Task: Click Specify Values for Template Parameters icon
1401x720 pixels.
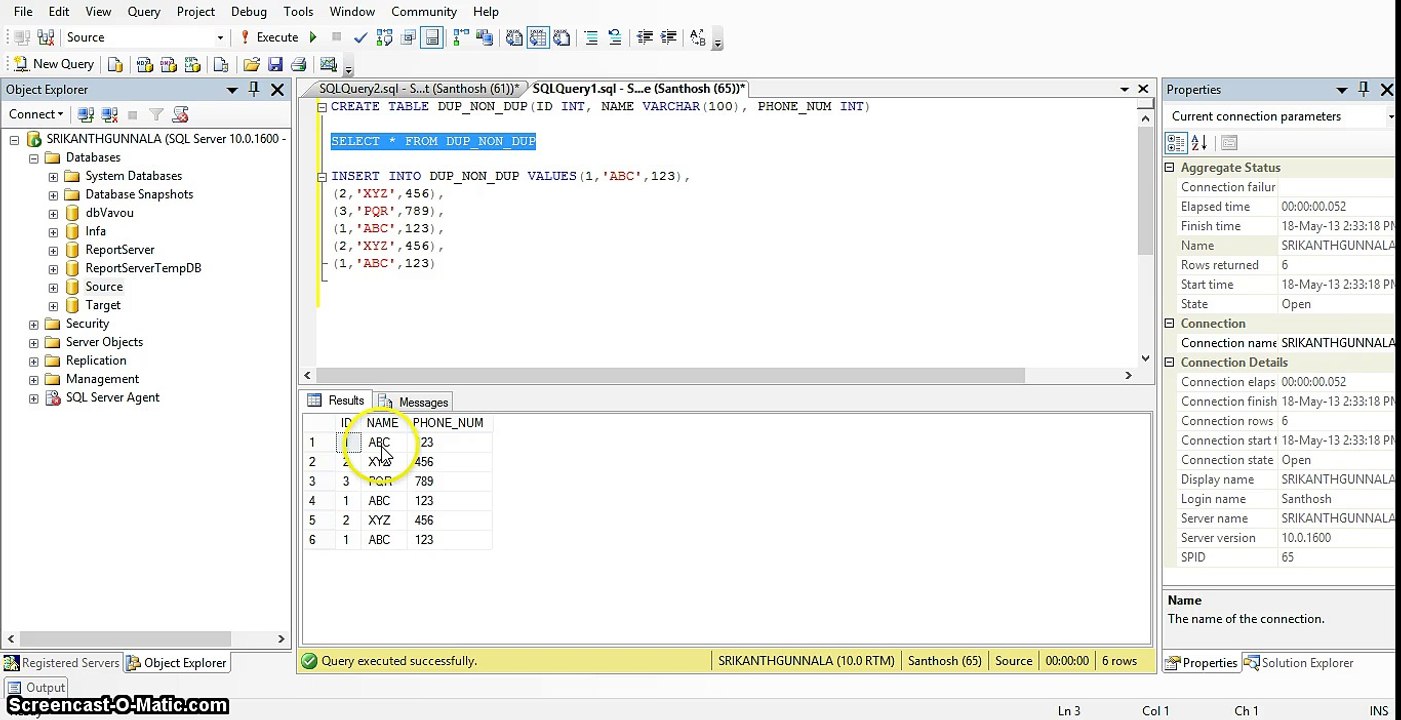Action: point(698,38)
